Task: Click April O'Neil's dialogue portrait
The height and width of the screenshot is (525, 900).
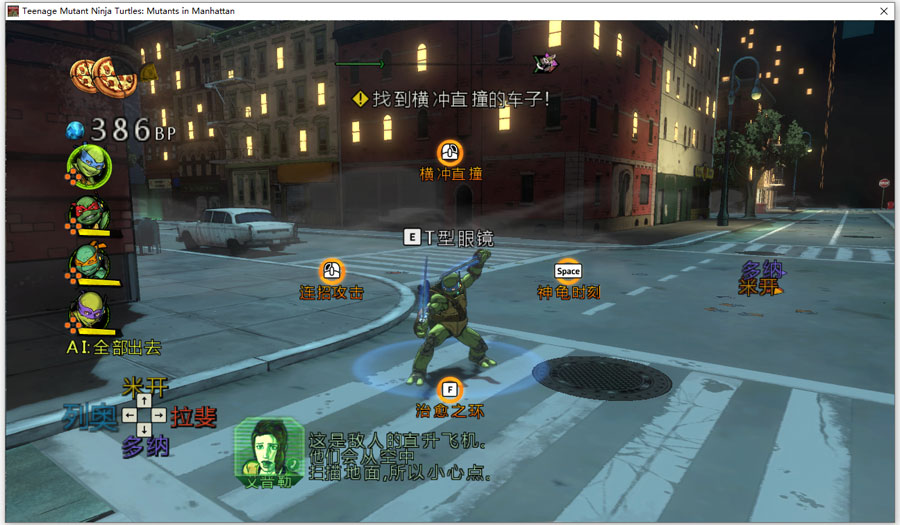Action: tap(269, 452)
